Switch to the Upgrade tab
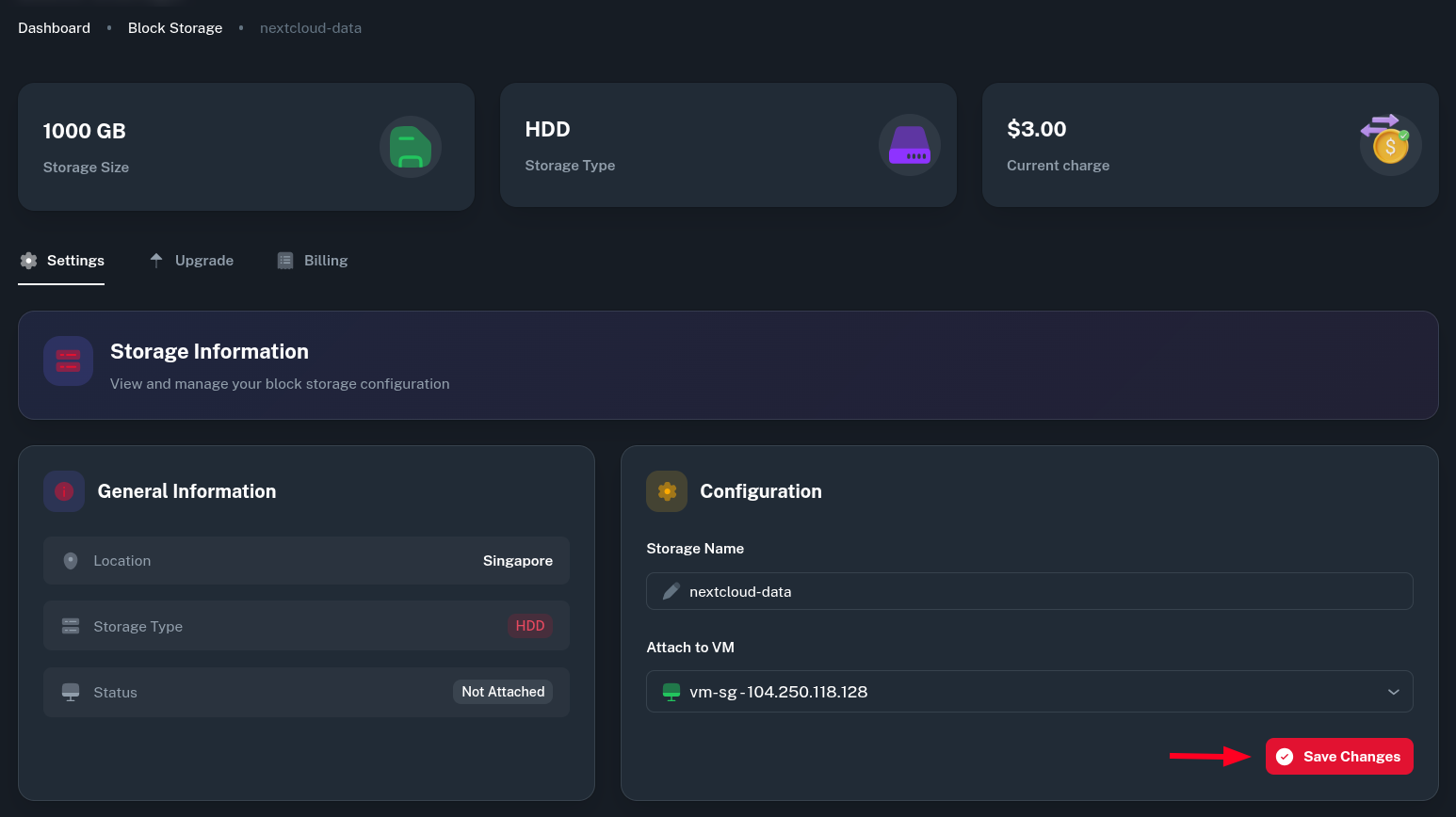 pos(192,261)
